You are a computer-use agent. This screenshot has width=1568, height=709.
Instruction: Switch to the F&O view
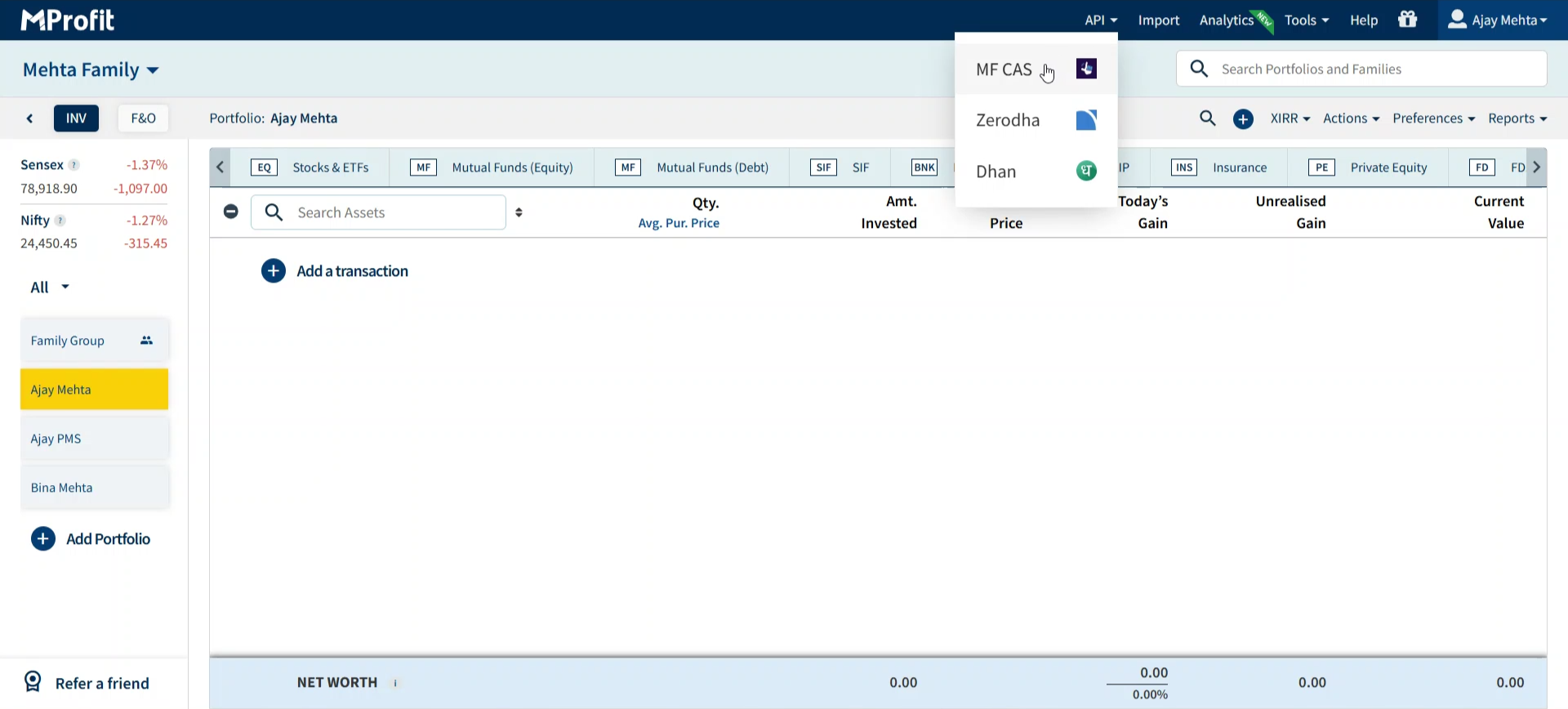point(144,118)
